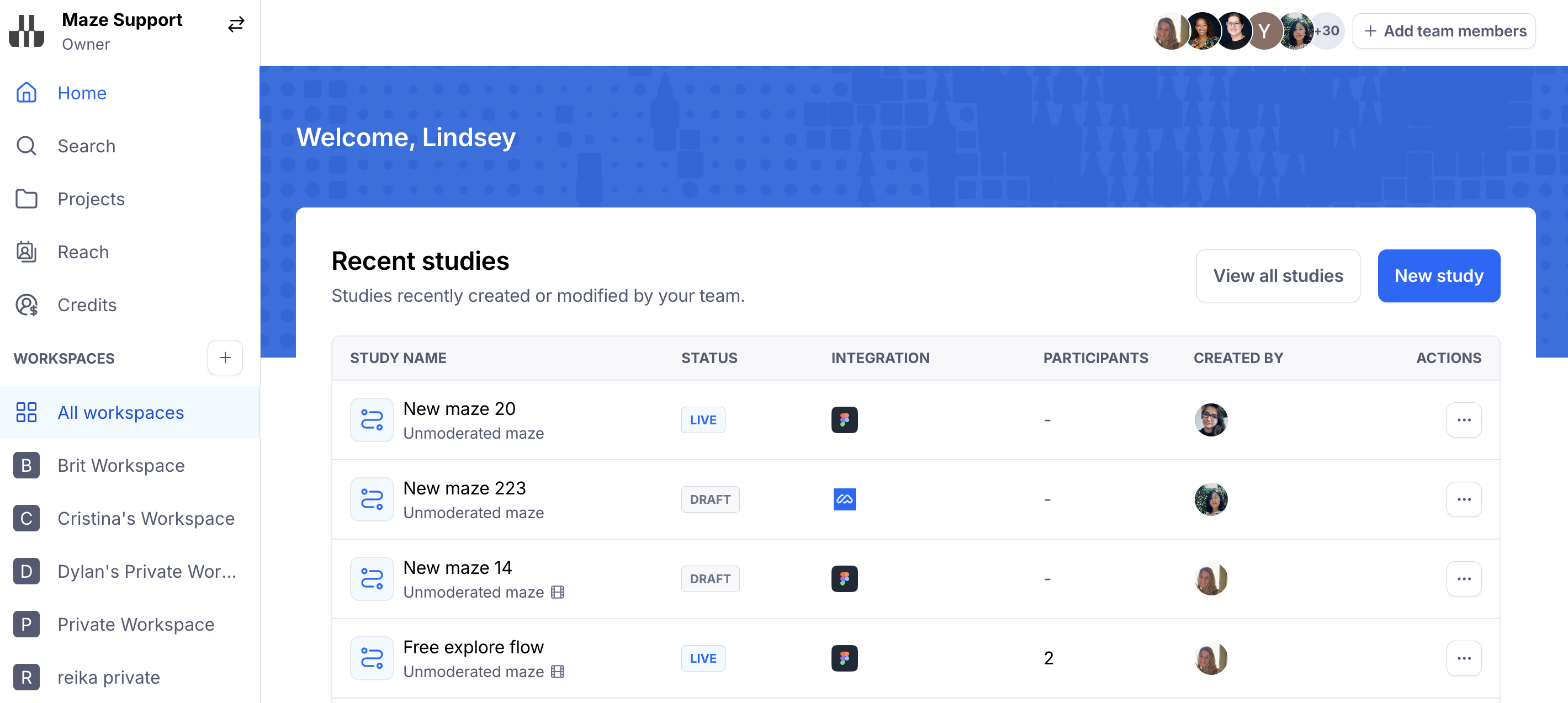Image resolution: width=1568 pixels, height=703 pixels.
Task: Click Figma integration icon for New maze 20
Action: click(844, 419)
